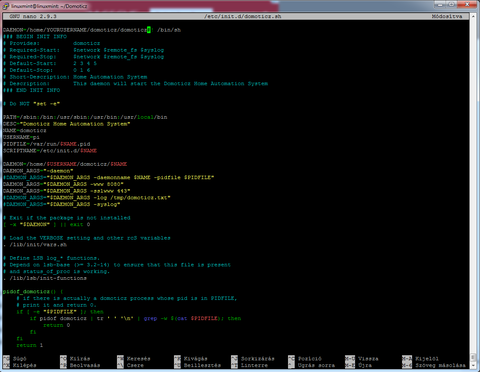Click the Required-Stop line
The image size is (480, 372).
coord(83,57)
